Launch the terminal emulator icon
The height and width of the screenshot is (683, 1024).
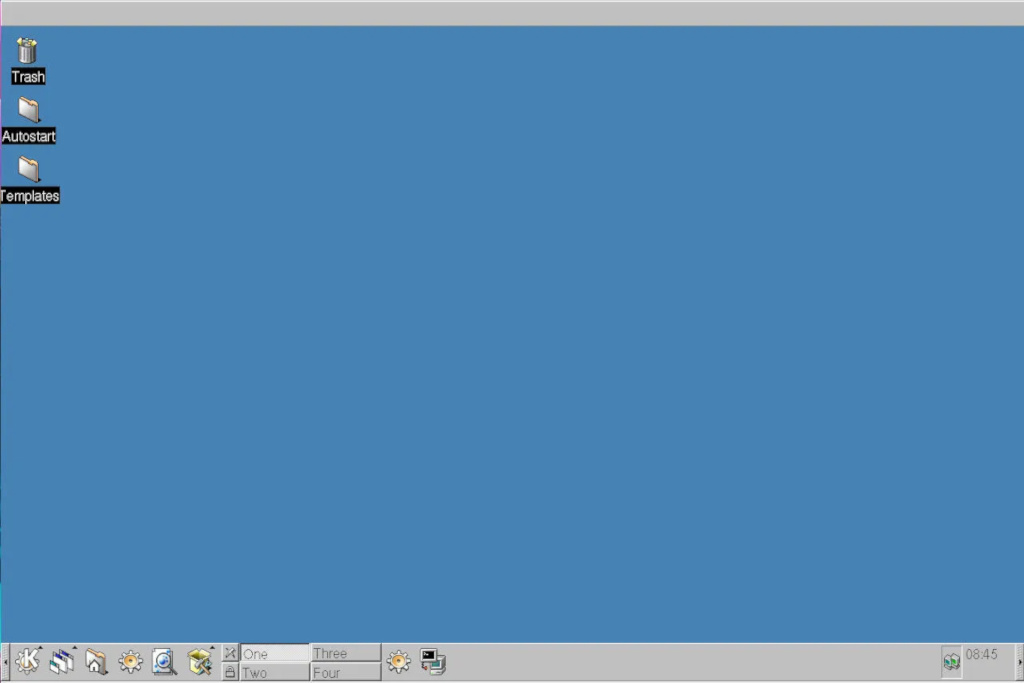pos(432,661)
